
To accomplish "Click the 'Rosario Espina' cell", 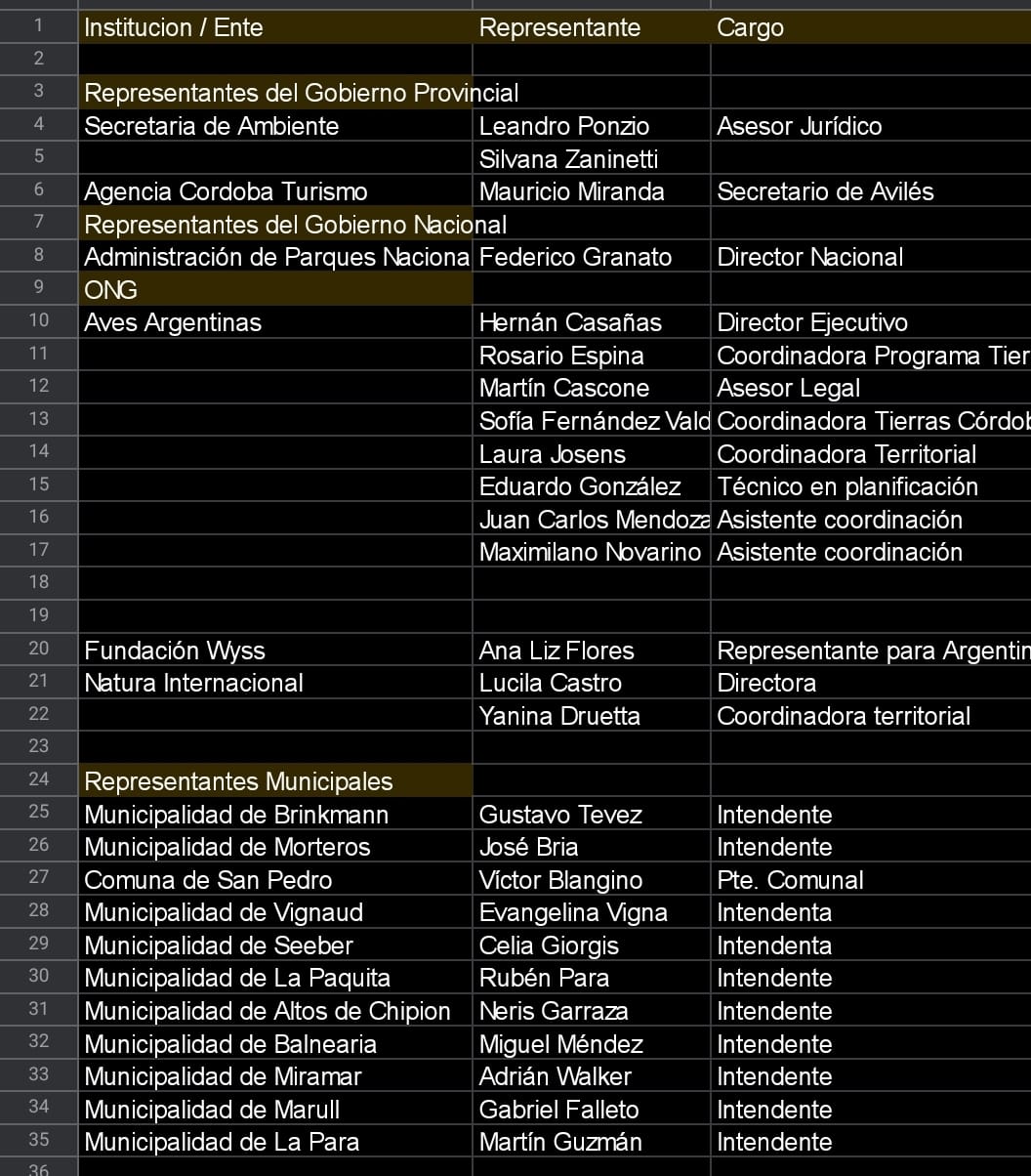I will pos(592,356).
